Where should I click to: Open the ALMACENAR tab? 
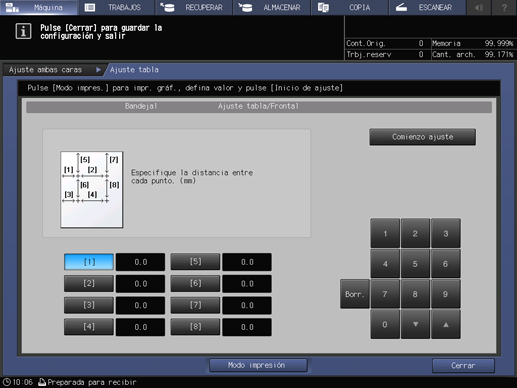tap(272, 7)
